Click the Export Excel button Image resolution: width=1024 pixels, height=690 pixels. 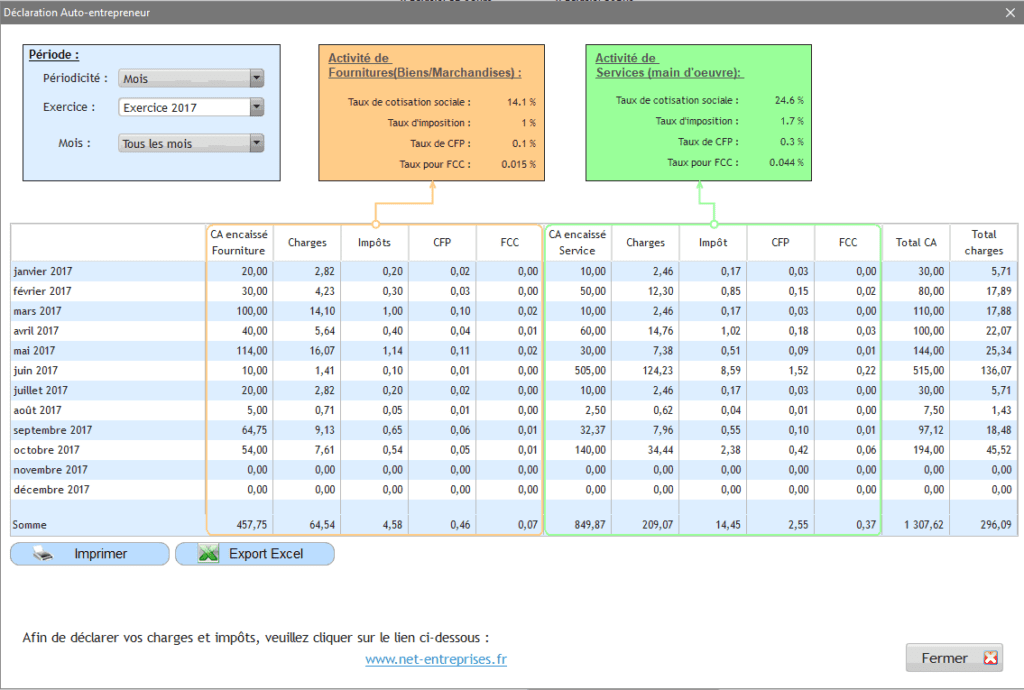pos(255,553)
